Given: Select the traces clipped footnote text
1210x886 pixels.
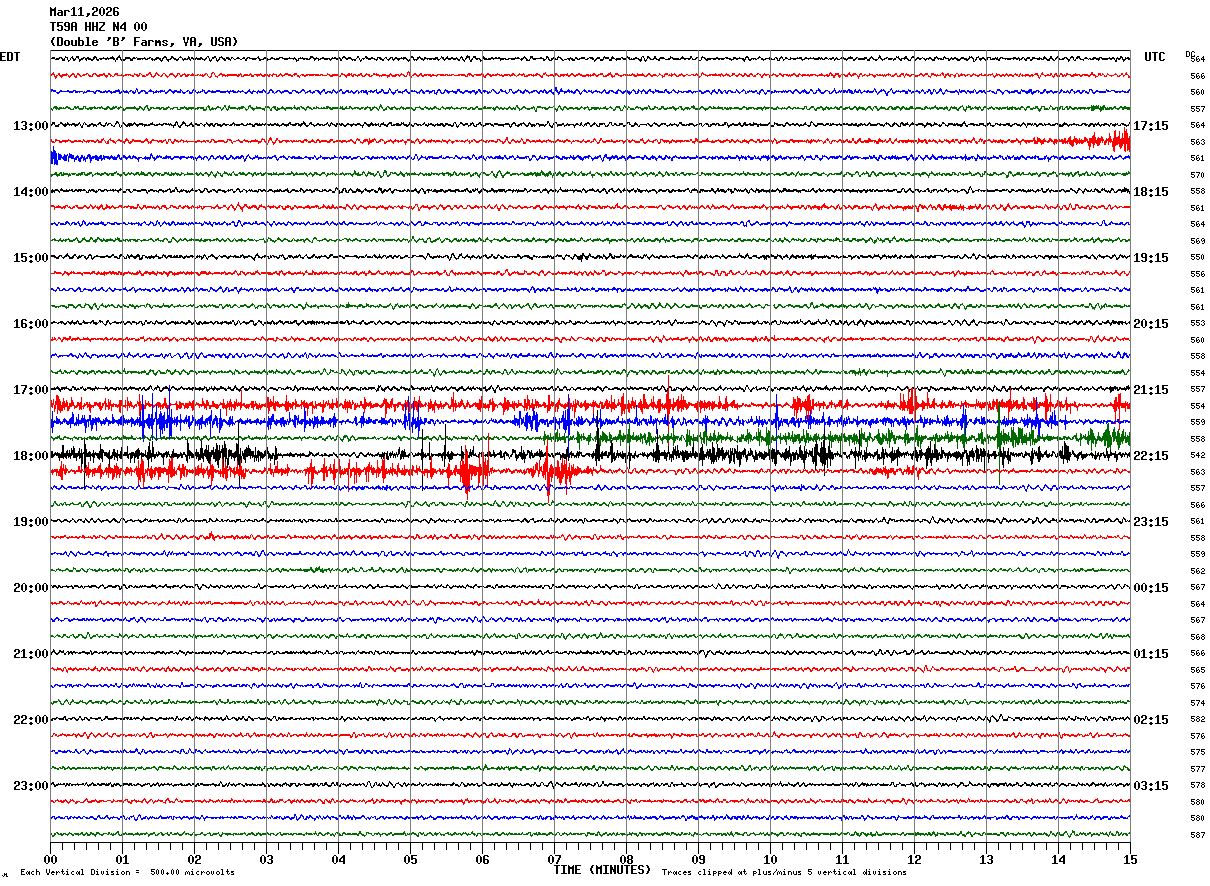Looking at the screenshot, I should [x=784, y=873].
